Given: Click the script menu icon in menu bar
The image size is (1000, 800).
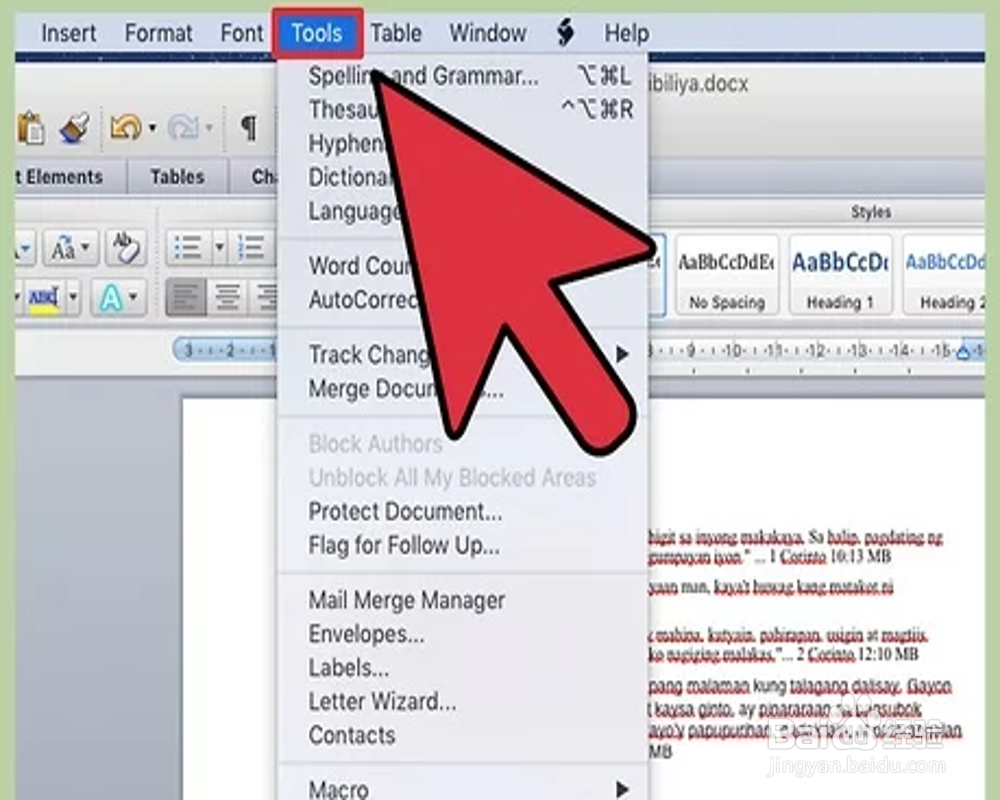Looking at the screenshot, I should [565, 33].
